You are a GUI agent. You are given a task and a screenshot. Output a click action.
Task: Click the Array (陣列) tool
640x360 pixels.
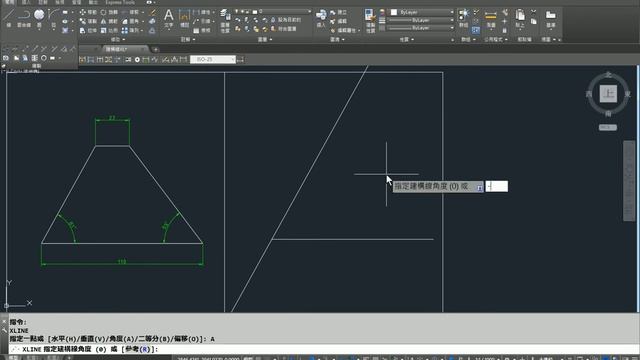[130, 30]
